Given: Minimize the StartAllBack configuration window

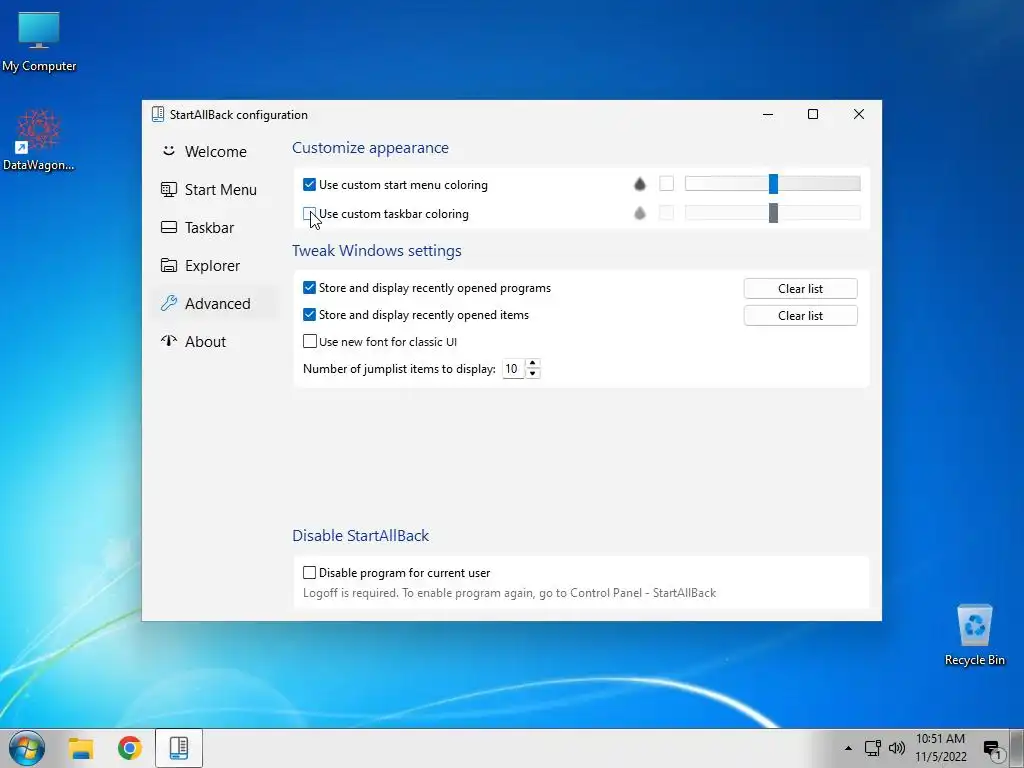Looking at the screenshot, I should (x=768, y=114).
